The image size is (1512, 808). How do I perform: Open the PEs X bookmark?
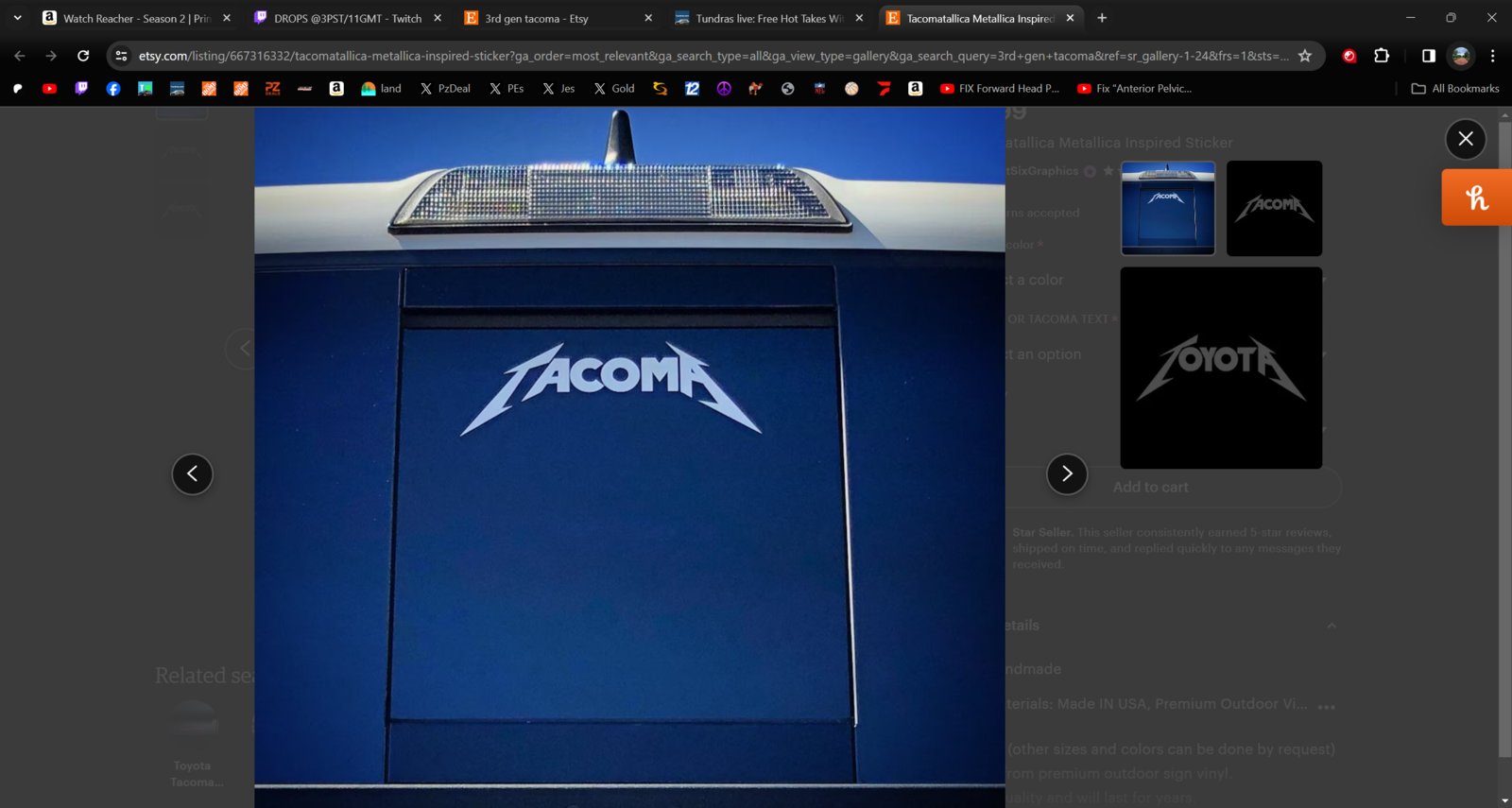507,89
